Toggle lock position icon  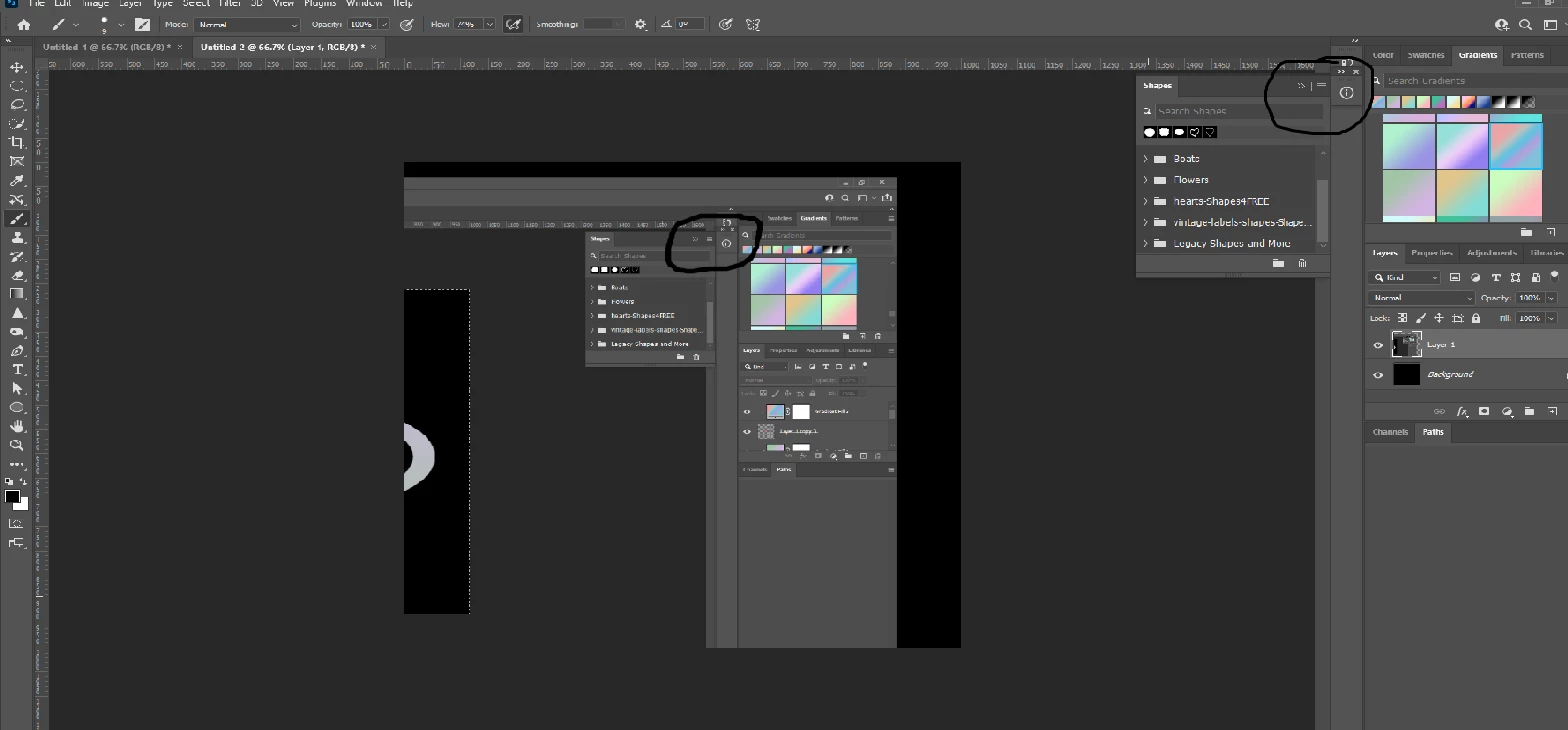1439,318
